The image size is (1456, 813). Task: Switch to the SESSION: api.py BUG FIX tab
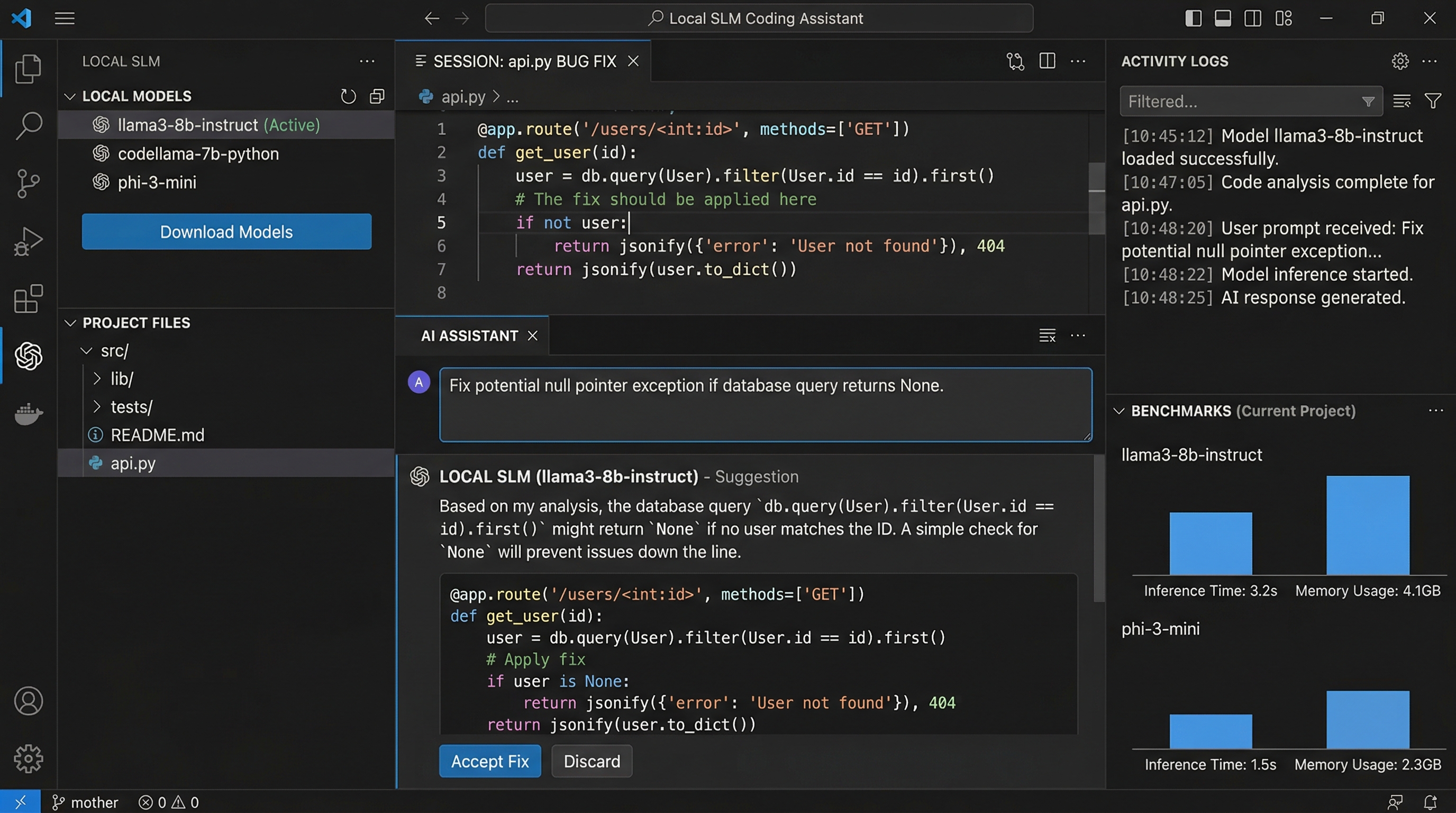[524, 61]
